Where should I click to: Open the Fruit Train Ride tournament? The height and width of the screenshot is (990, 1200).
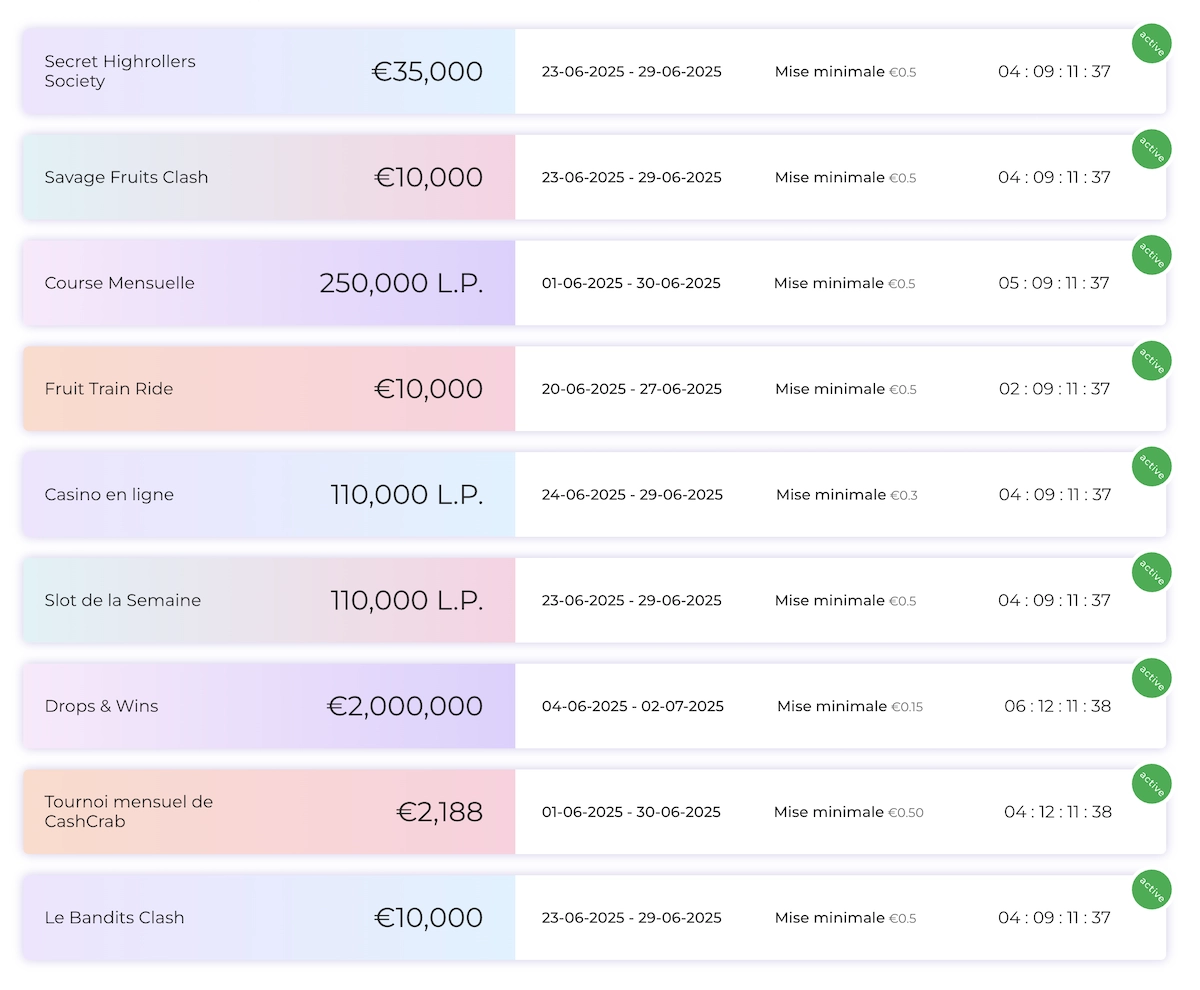(109, 389)
